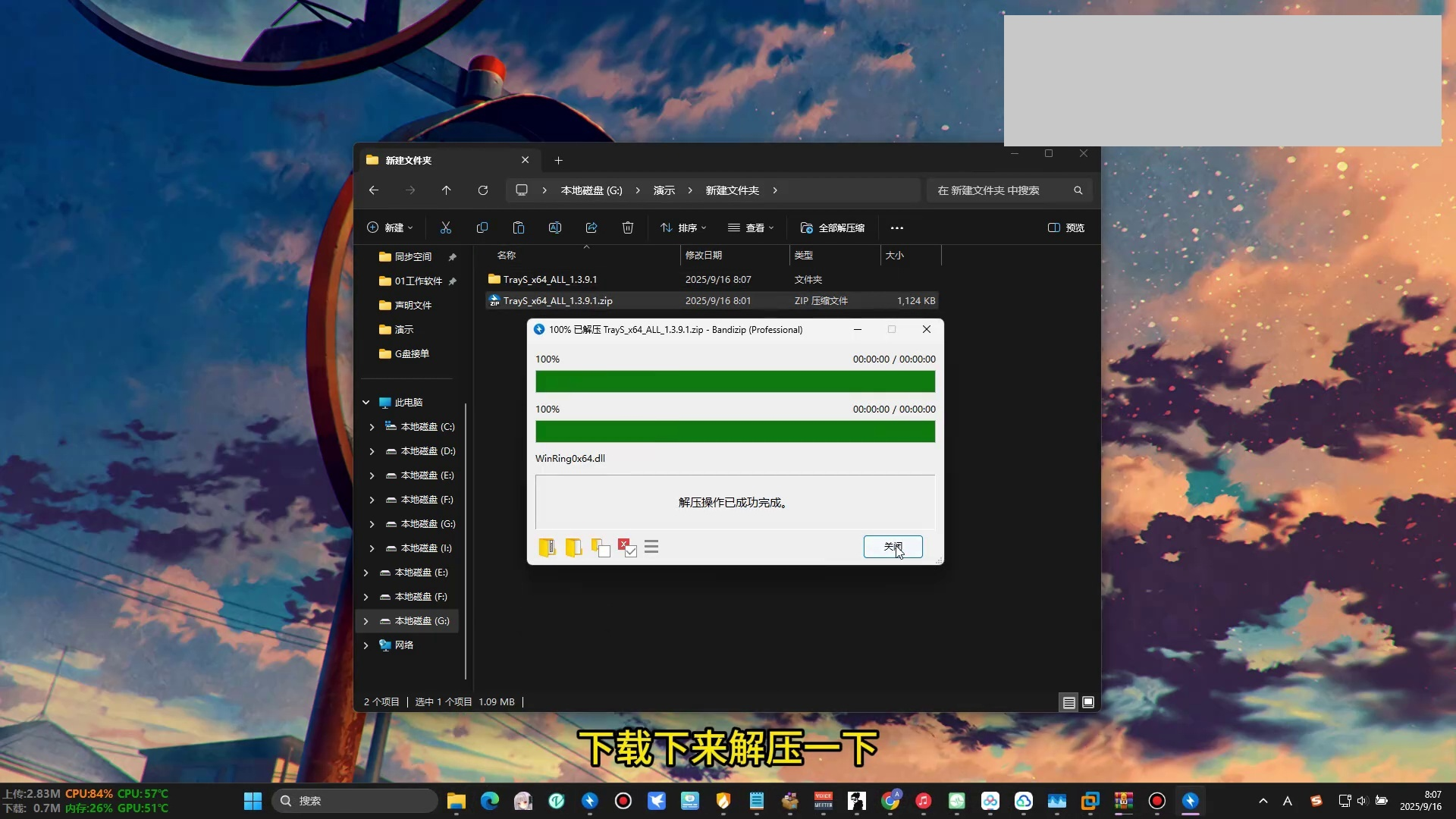The height and width of the screenshot is (819, 1456).
Task: Click the copy-window icon in Bandizip dialog
Action: [601, 548]
